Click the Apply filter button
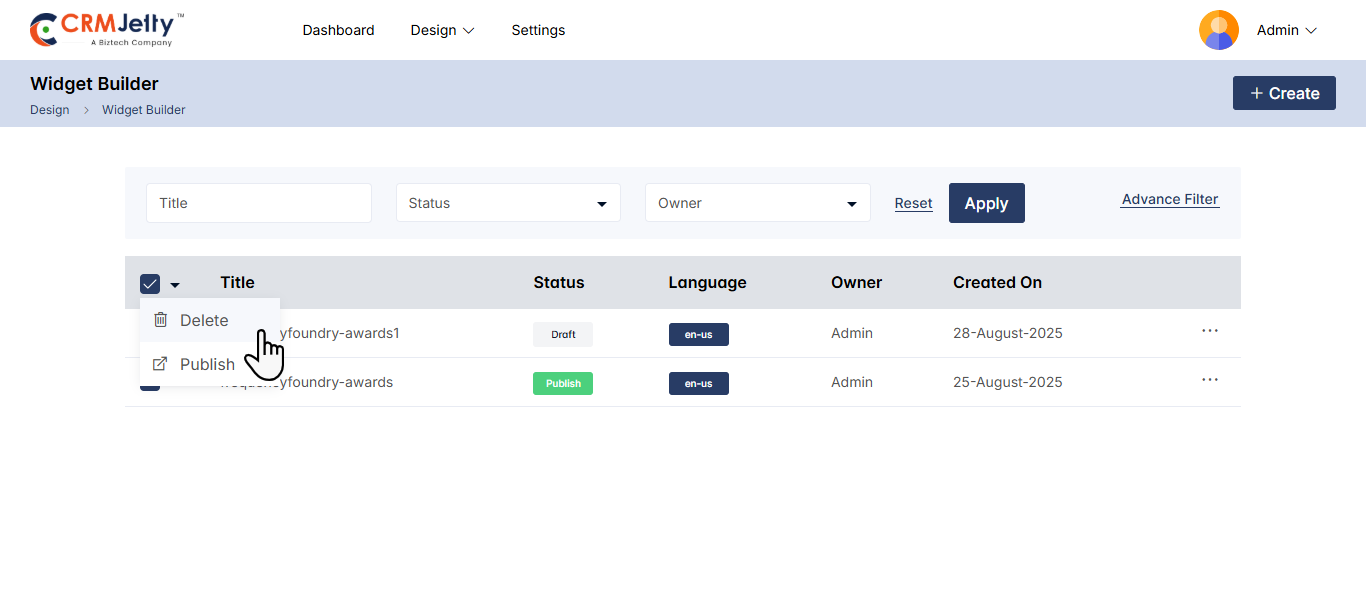Screen dimensions: 1366x599 986,203
